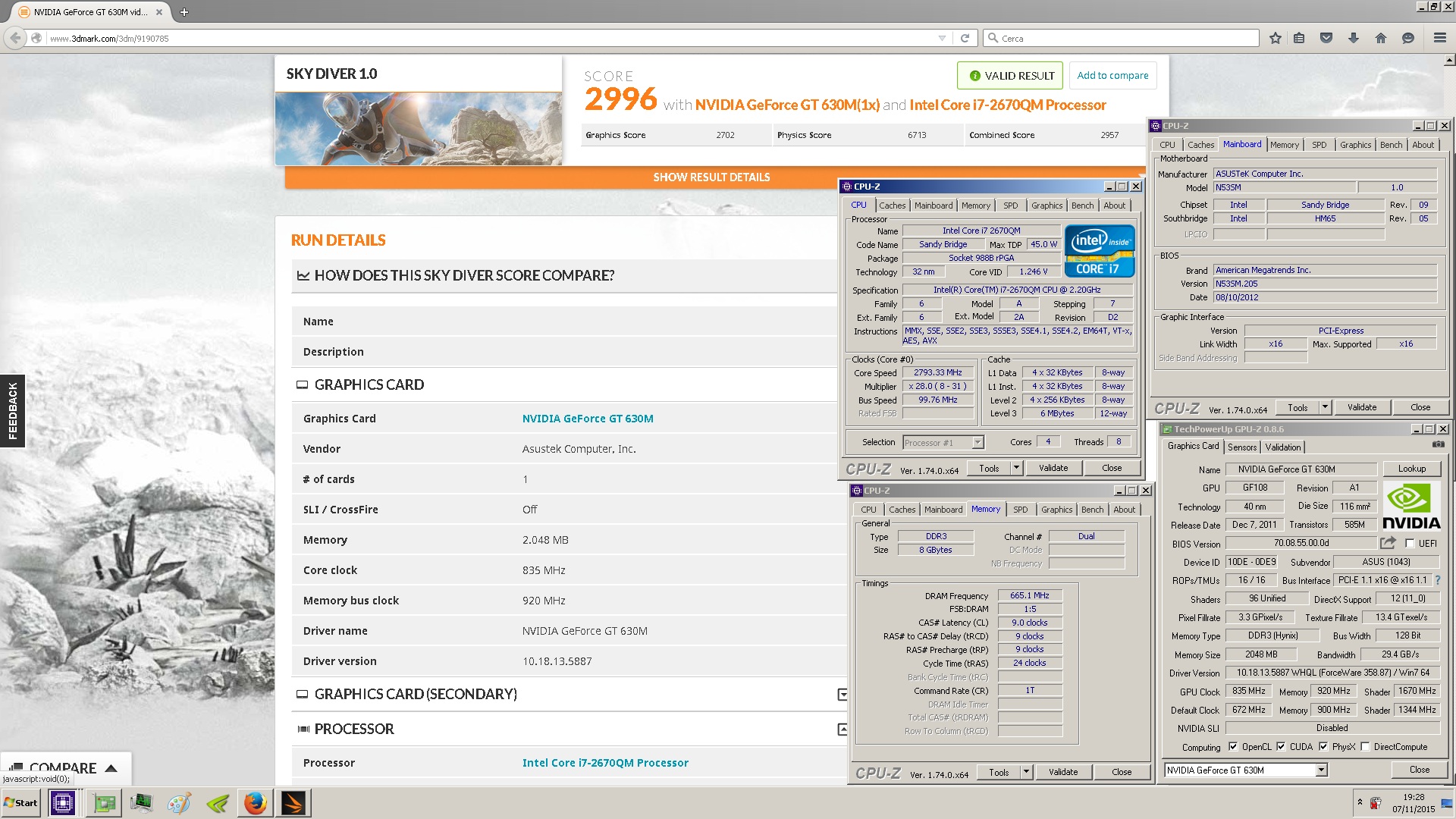Click the Sky Diver thumbnail image
This screenshot has width=1456, height=819.
coord(419,128)
